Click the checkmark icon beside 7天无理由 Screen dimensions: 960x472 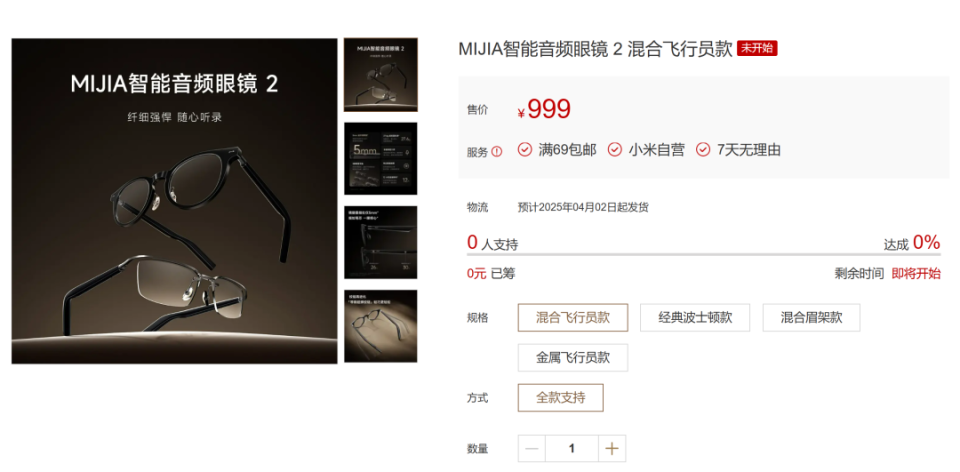point(703,149)
